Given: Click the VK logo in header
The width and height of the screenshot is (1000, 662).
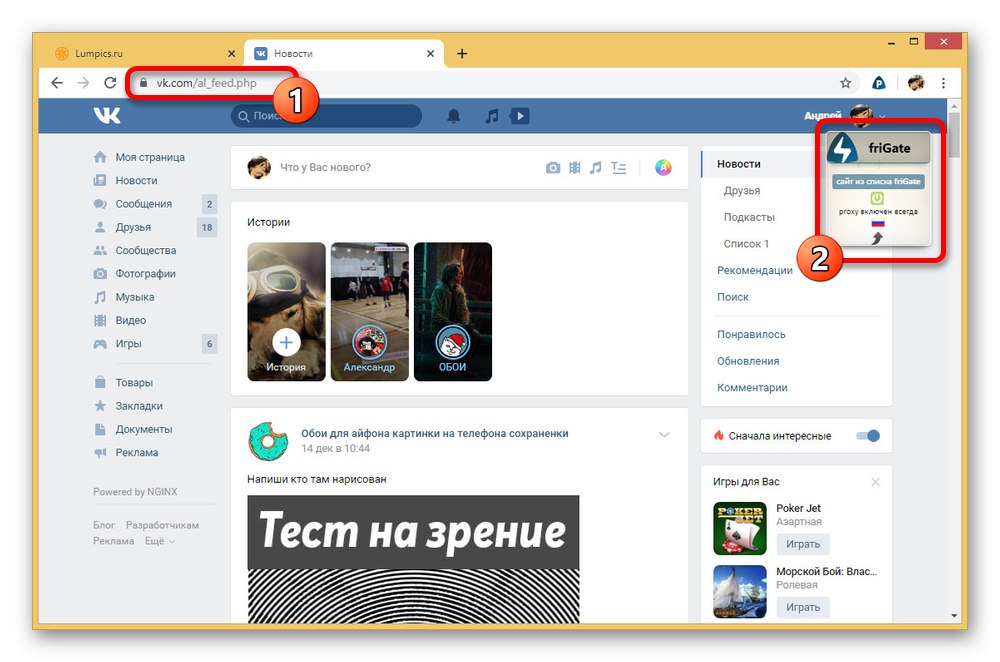Looking at the screenshot, I should click(107, 115).
